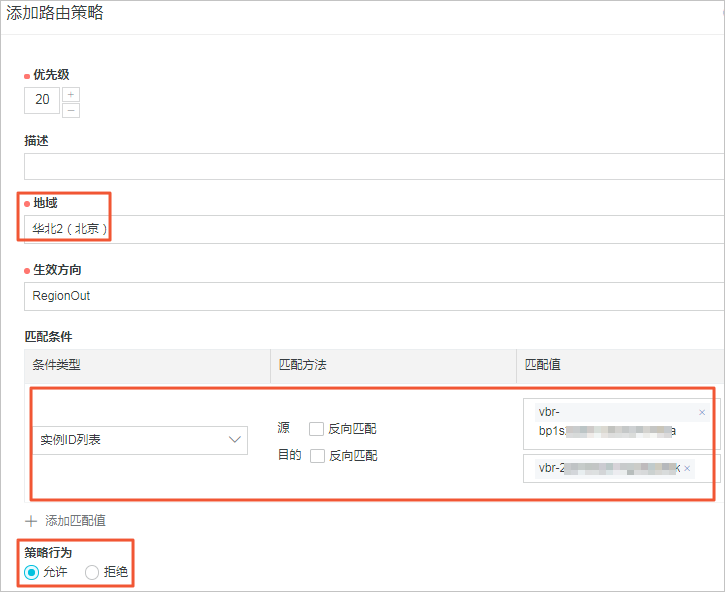Click the 策略行为 section label
725x592 pixels.
[48, 552]
